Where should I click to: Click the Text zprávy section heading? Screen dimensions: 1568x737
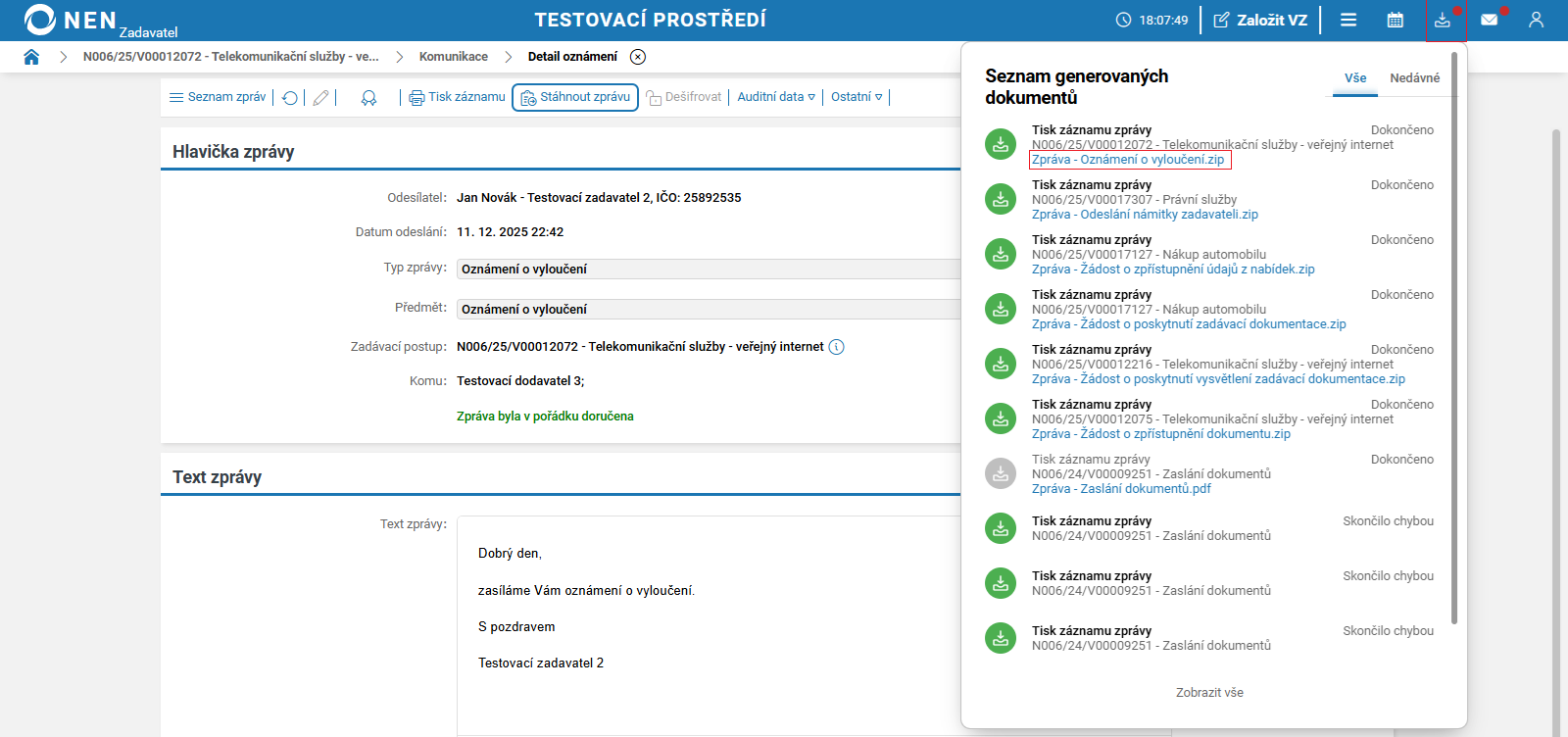point(217,477)
